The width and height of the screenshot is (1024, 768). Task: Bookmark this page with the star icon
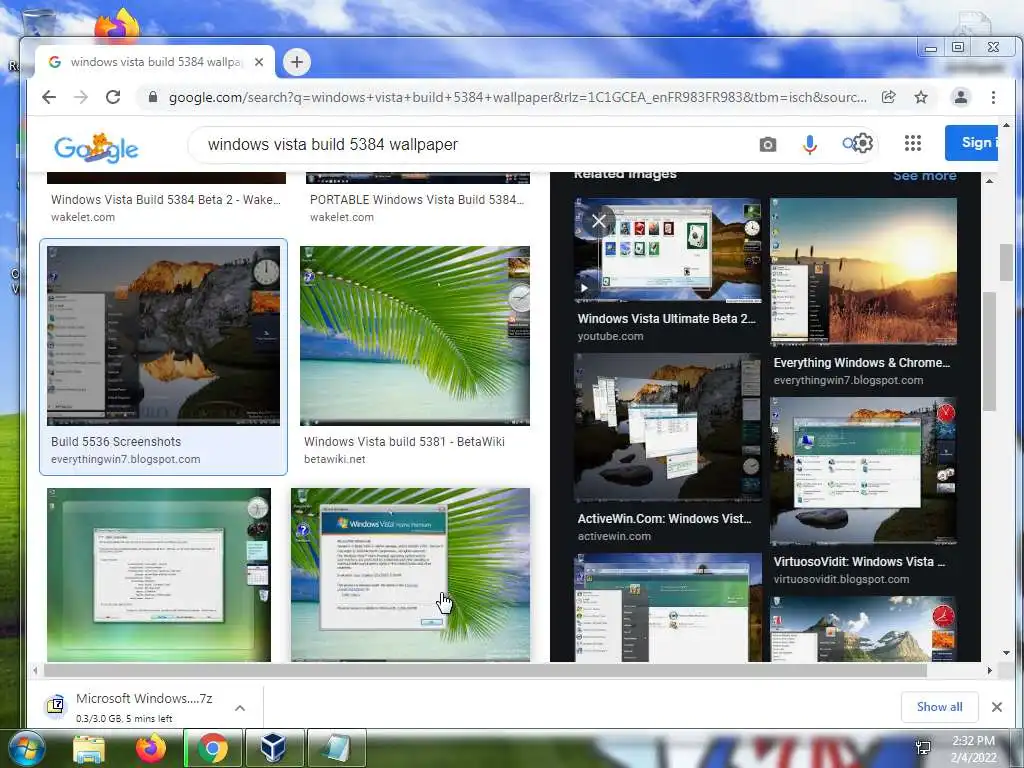point(921,97)
